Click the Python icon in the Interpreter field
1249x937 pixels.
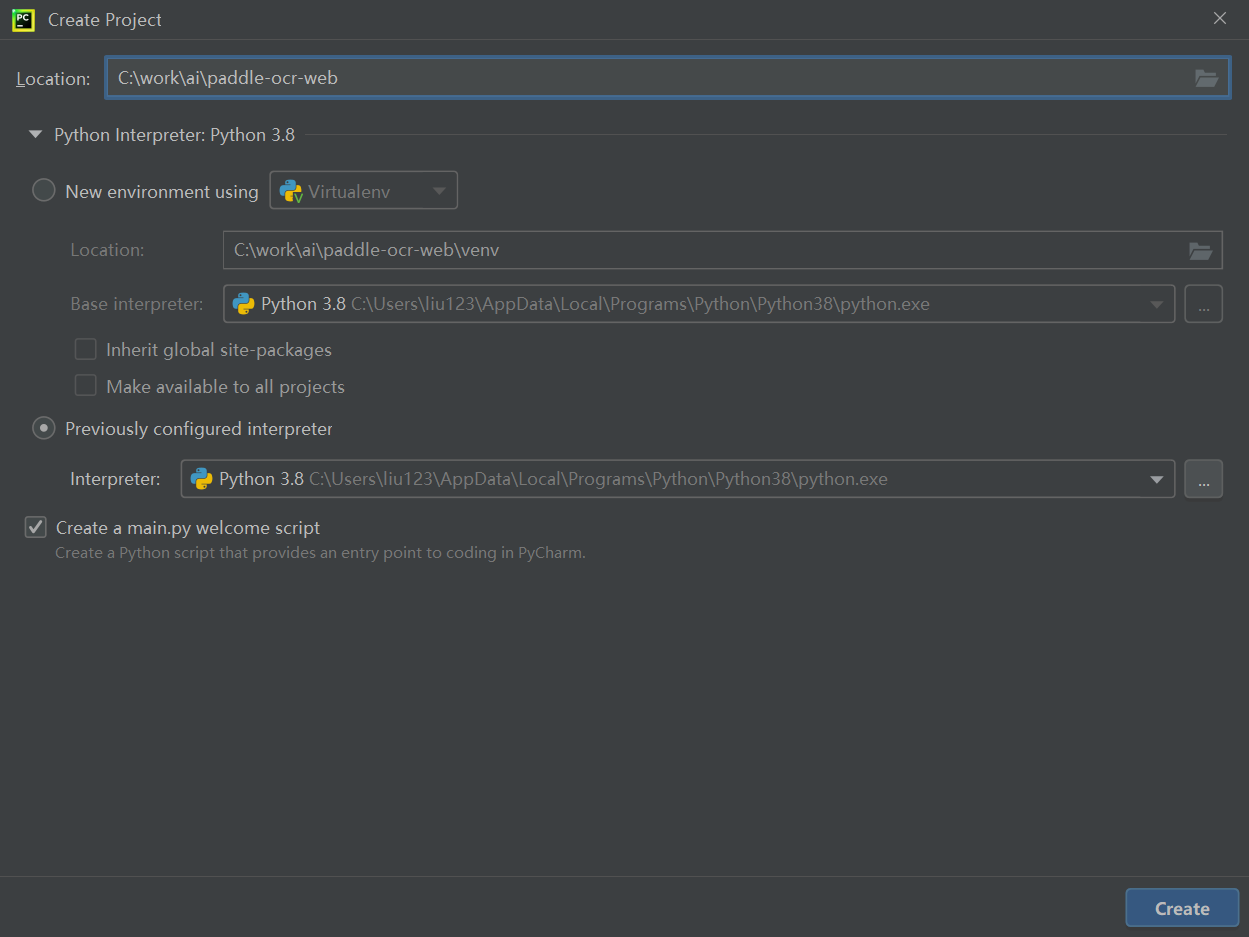click(201, 479)
